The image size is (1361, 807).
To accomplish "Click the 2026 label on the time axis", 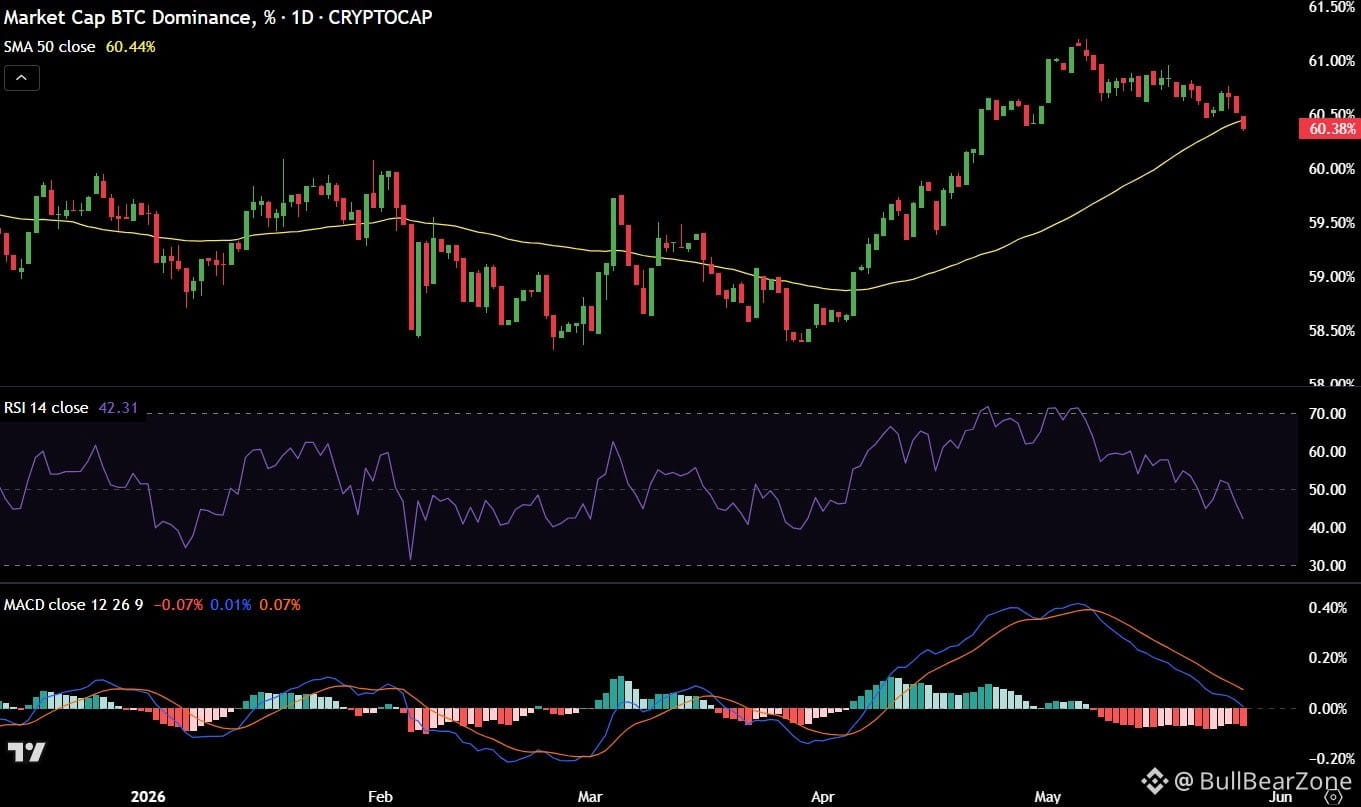I will pos(148,797).
